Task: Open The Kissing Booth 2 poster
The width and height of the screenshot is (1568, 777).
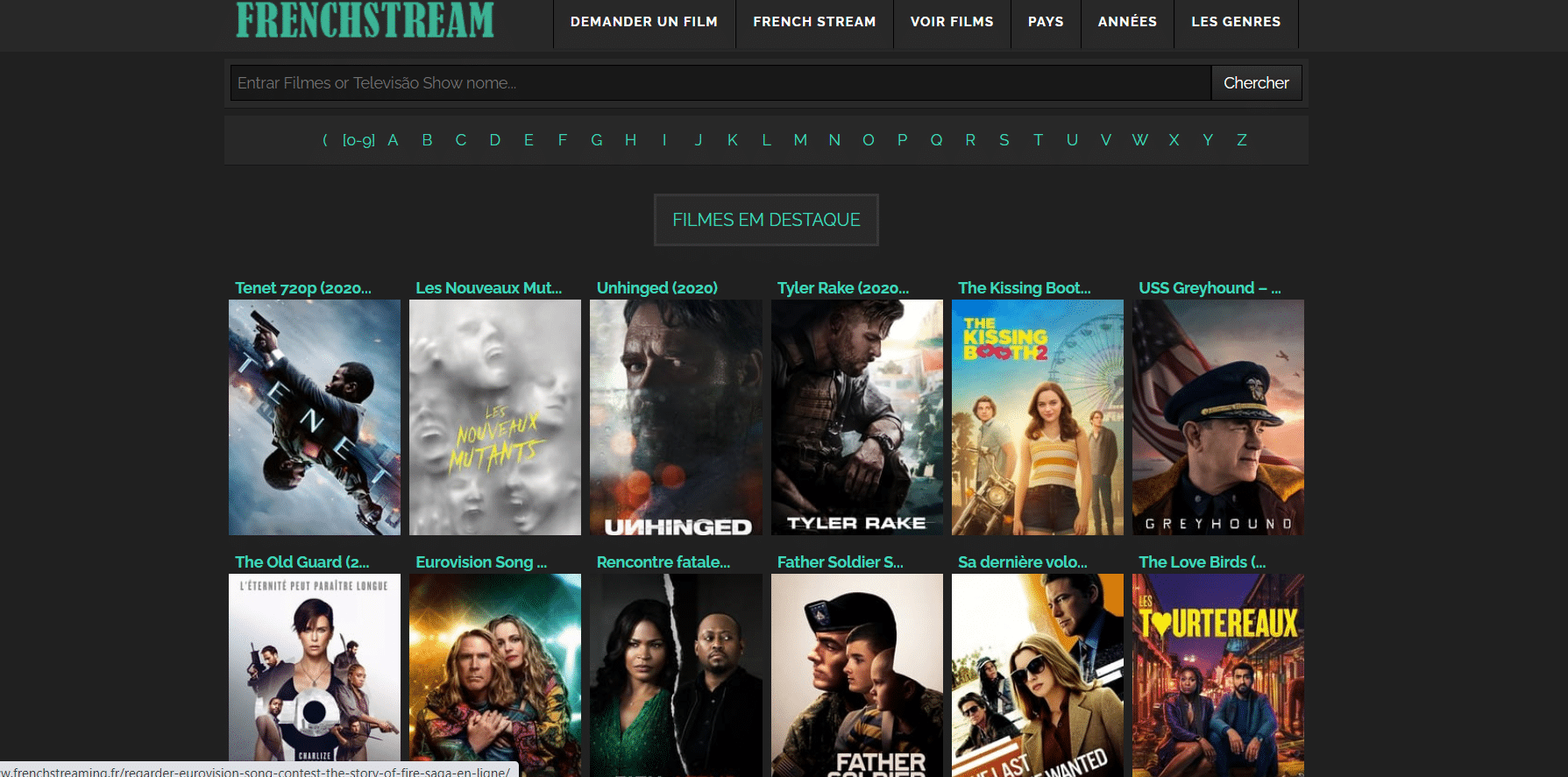Action: pos(1038,418)
